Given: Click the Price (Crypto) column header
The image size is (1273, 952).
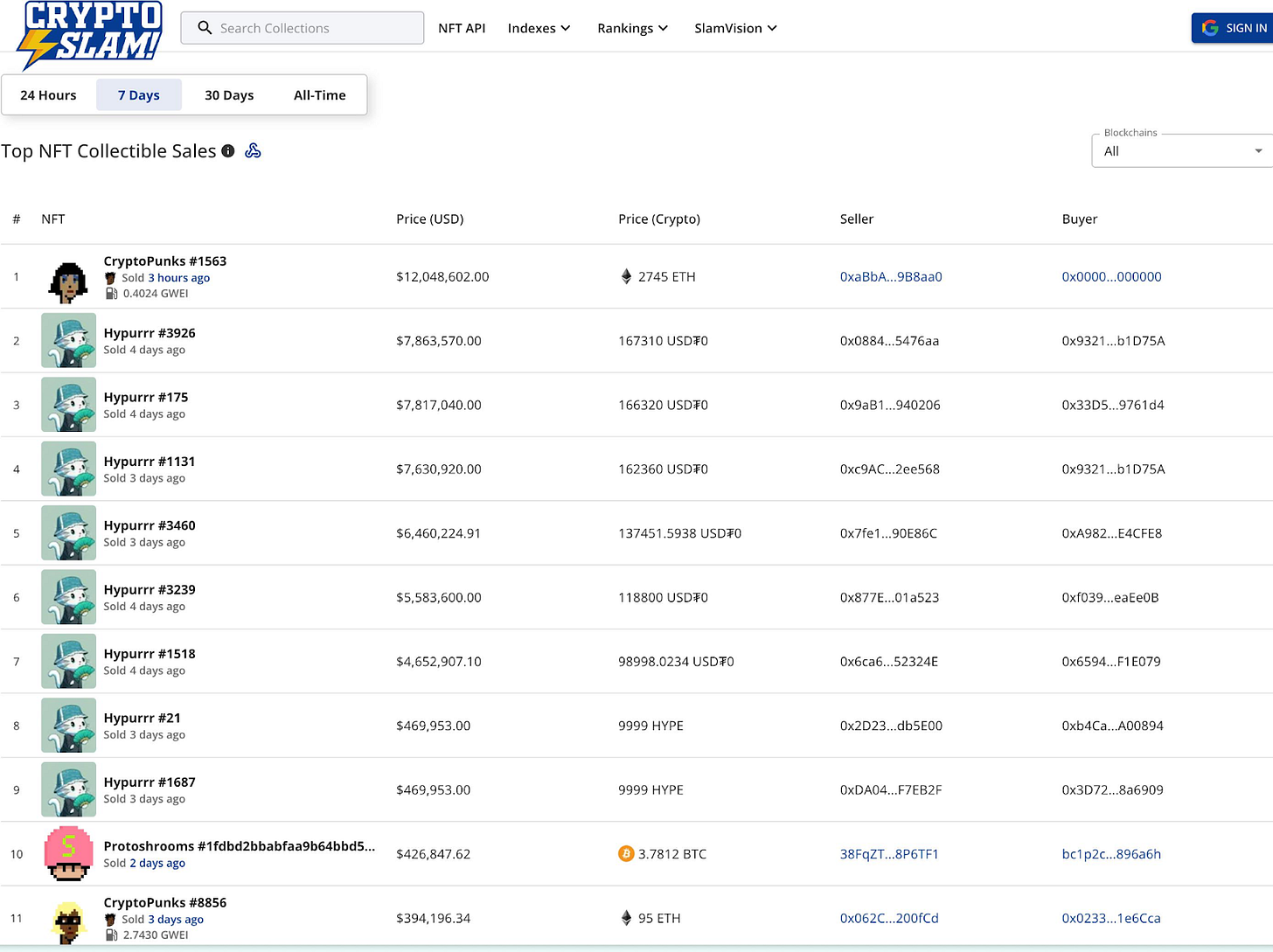Looking at the screenshot, I should [659, 219].
